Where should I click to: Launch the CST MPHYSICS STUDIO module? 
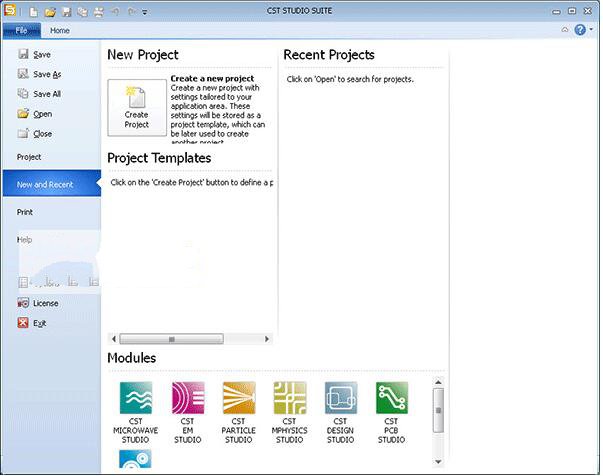click(x=290, y=413)
